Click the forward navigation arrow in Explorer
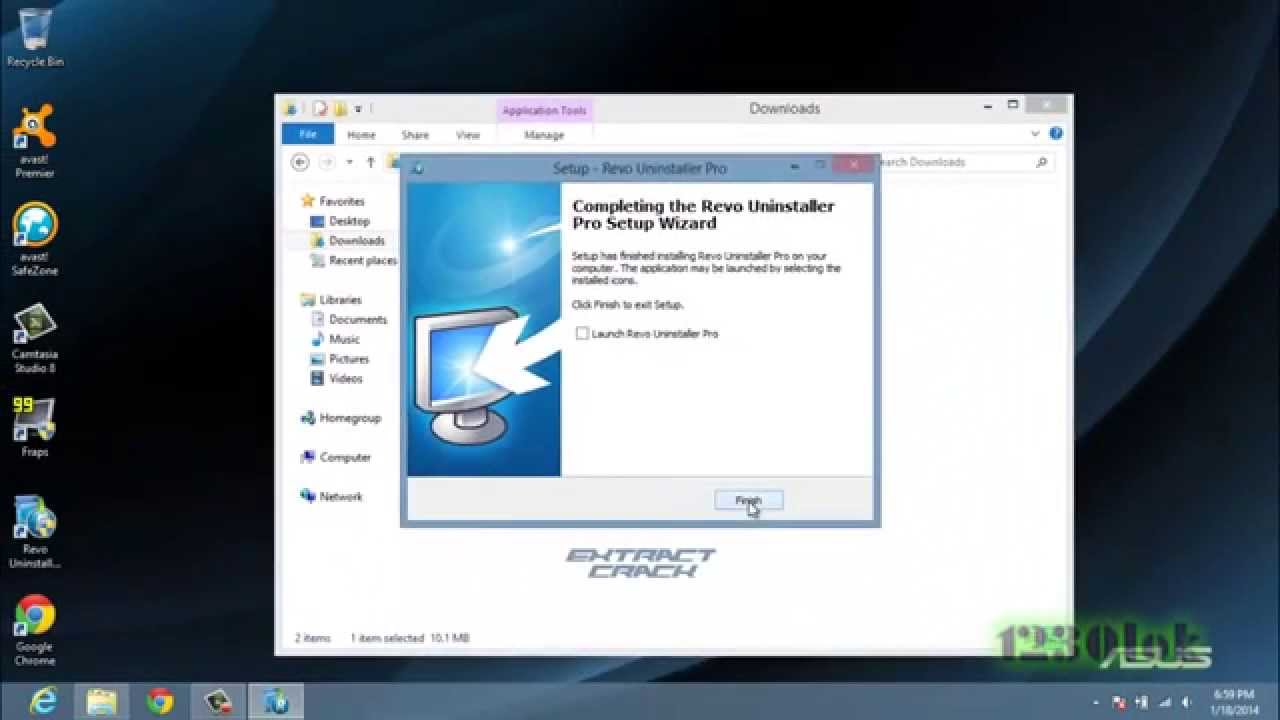The height and width of the screenshot is (720, 1280). (x=326, y=162)
